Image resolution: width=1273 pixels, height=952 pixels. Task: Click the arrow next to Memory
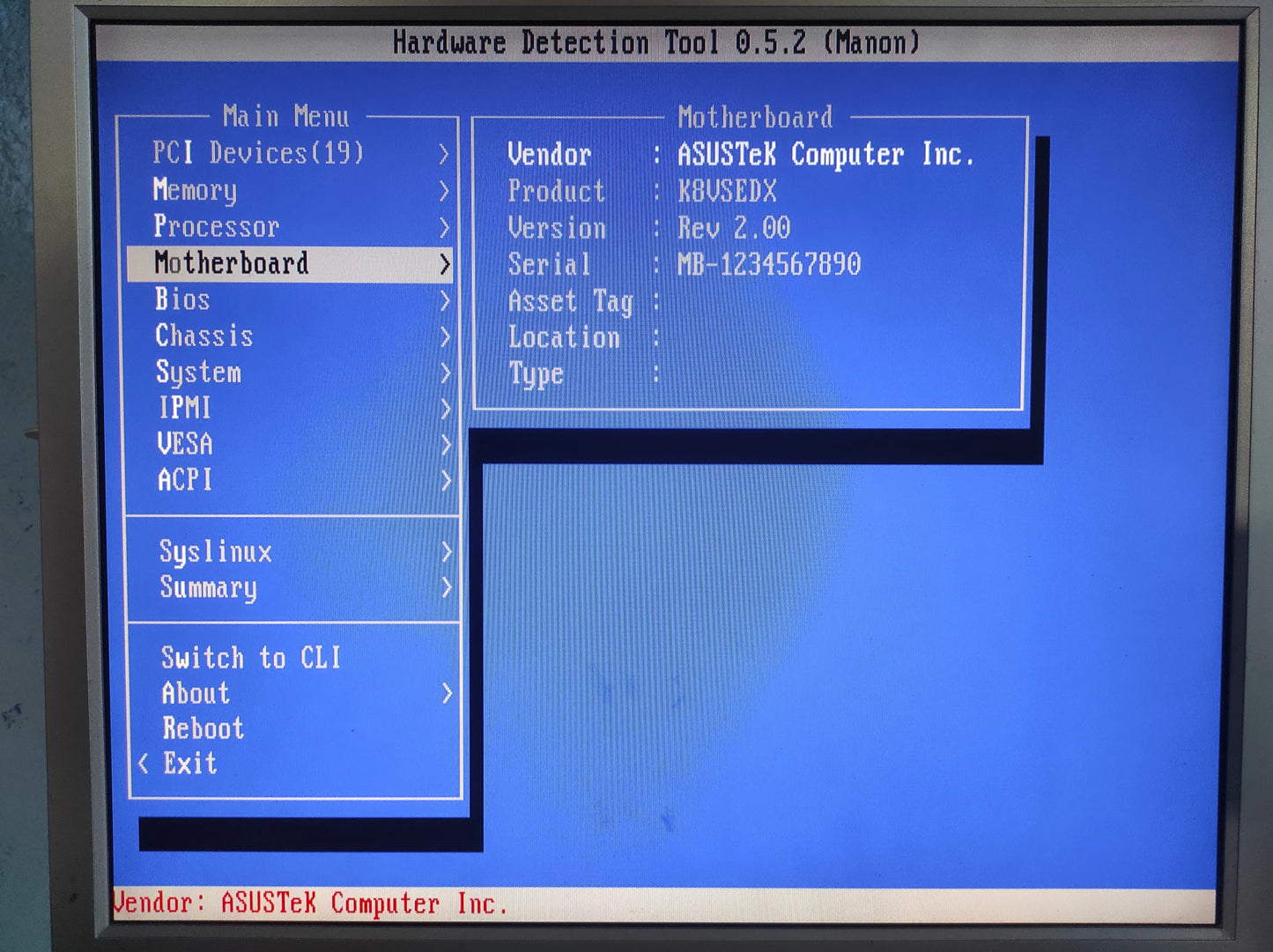(x=444, y=191)
